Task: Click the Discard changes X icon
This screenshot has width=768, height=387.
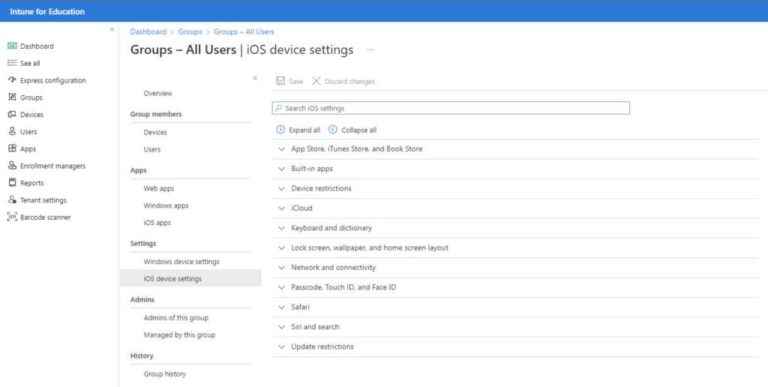Action: [x=316, y=81]
